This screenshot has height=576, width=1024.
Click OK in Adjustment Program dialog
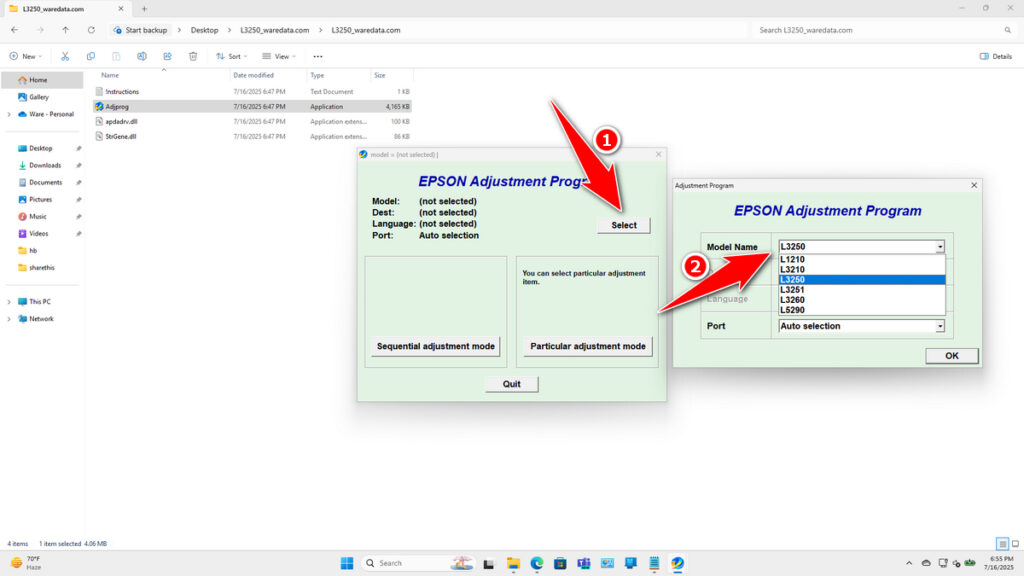(952, 356)
